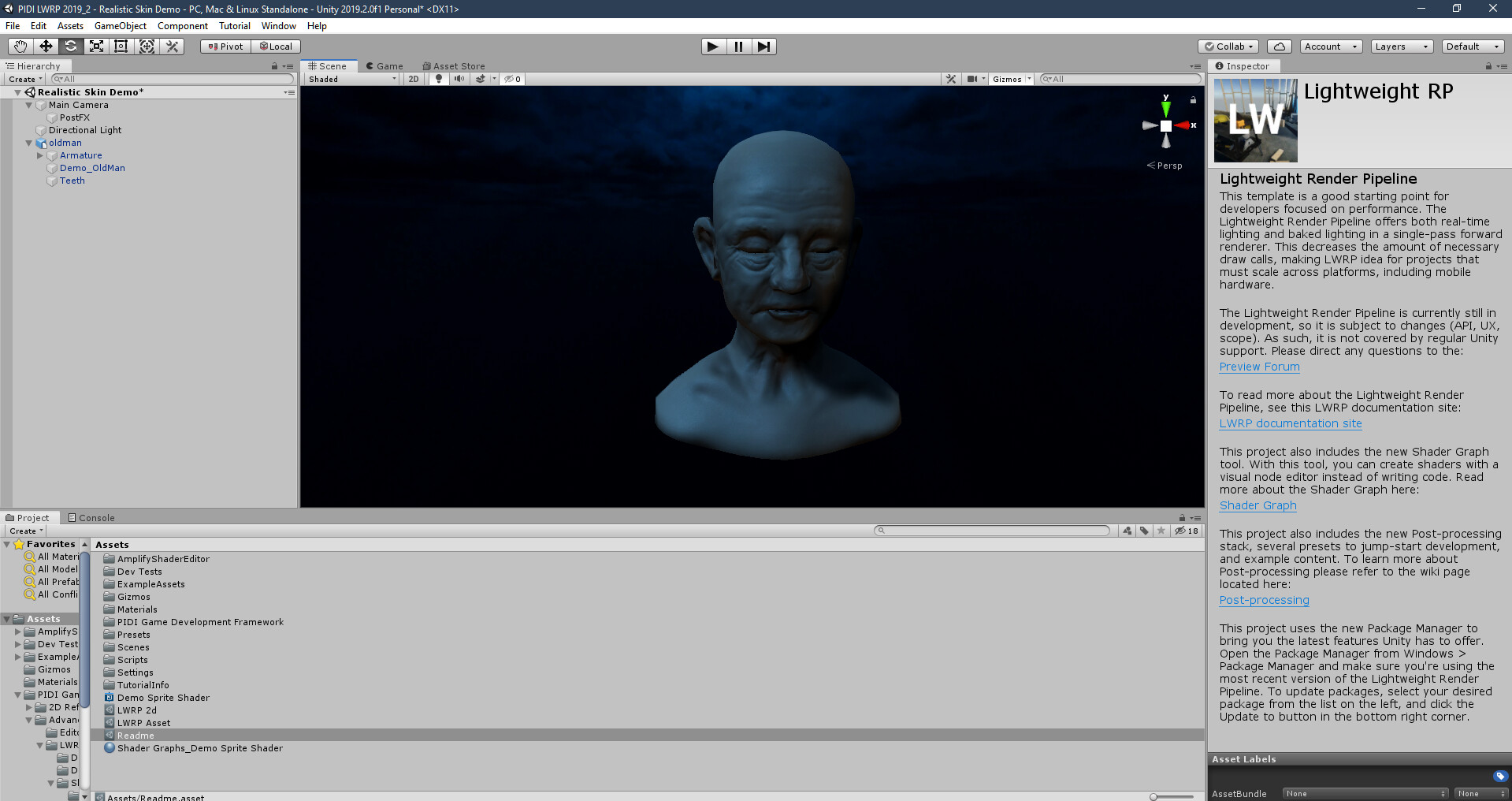Select the Move tool

pyautogui.click(x=46, y=47)
